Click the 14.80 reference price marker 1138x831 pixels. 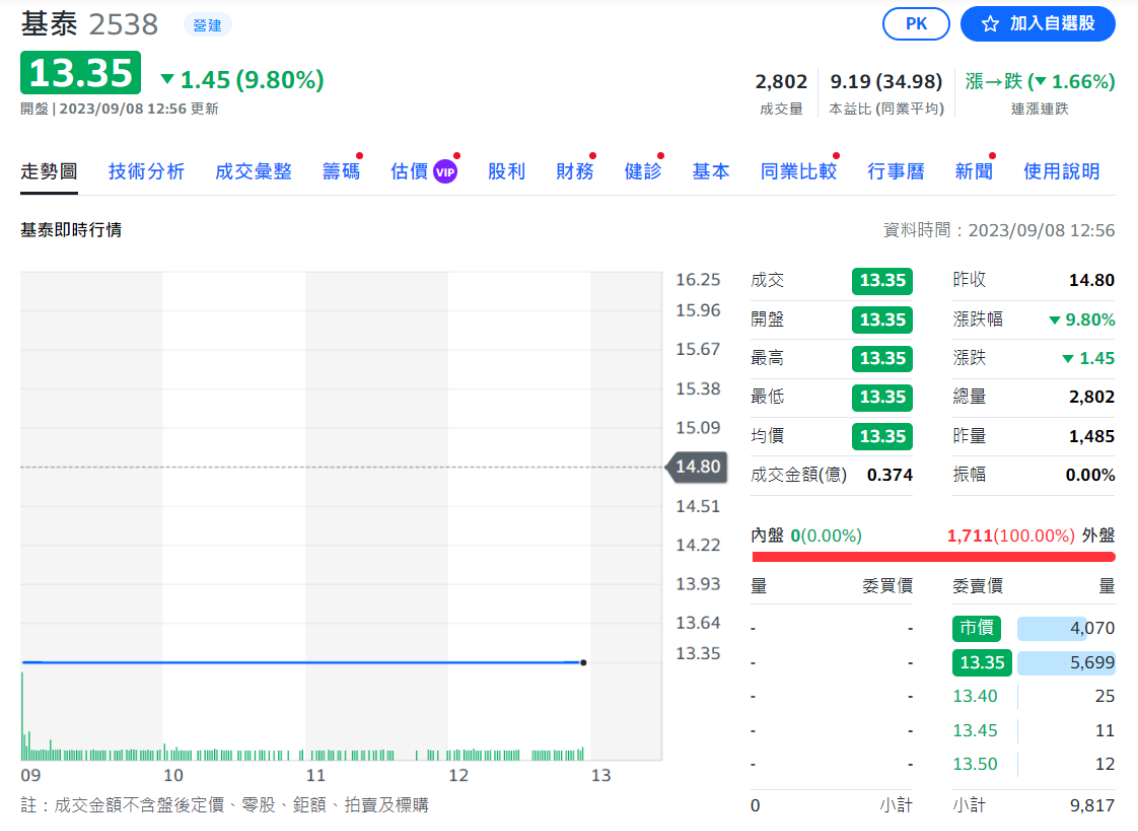[696, 467]
